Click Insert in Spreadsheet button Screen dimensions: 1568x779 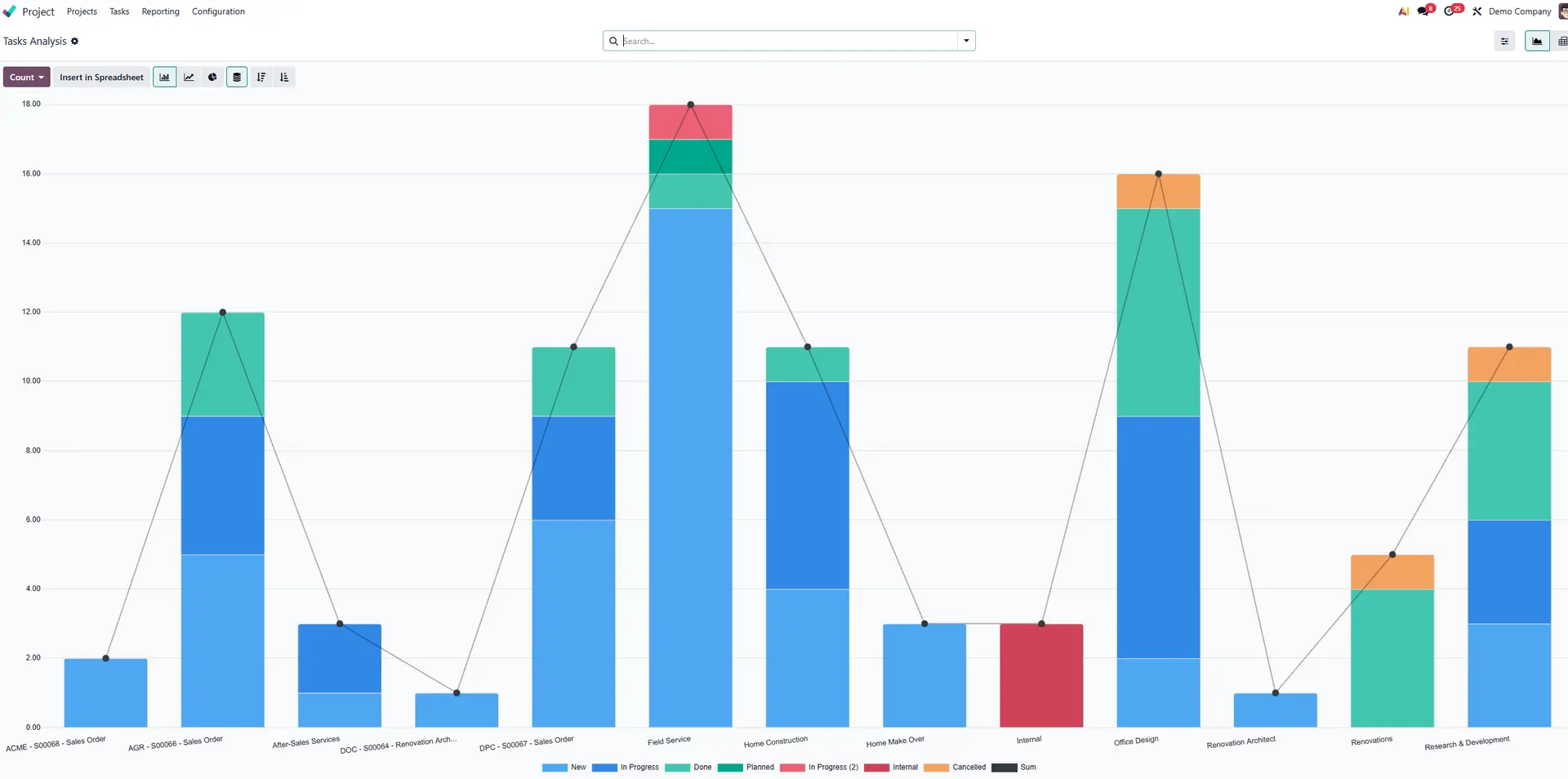click(101, 78)
